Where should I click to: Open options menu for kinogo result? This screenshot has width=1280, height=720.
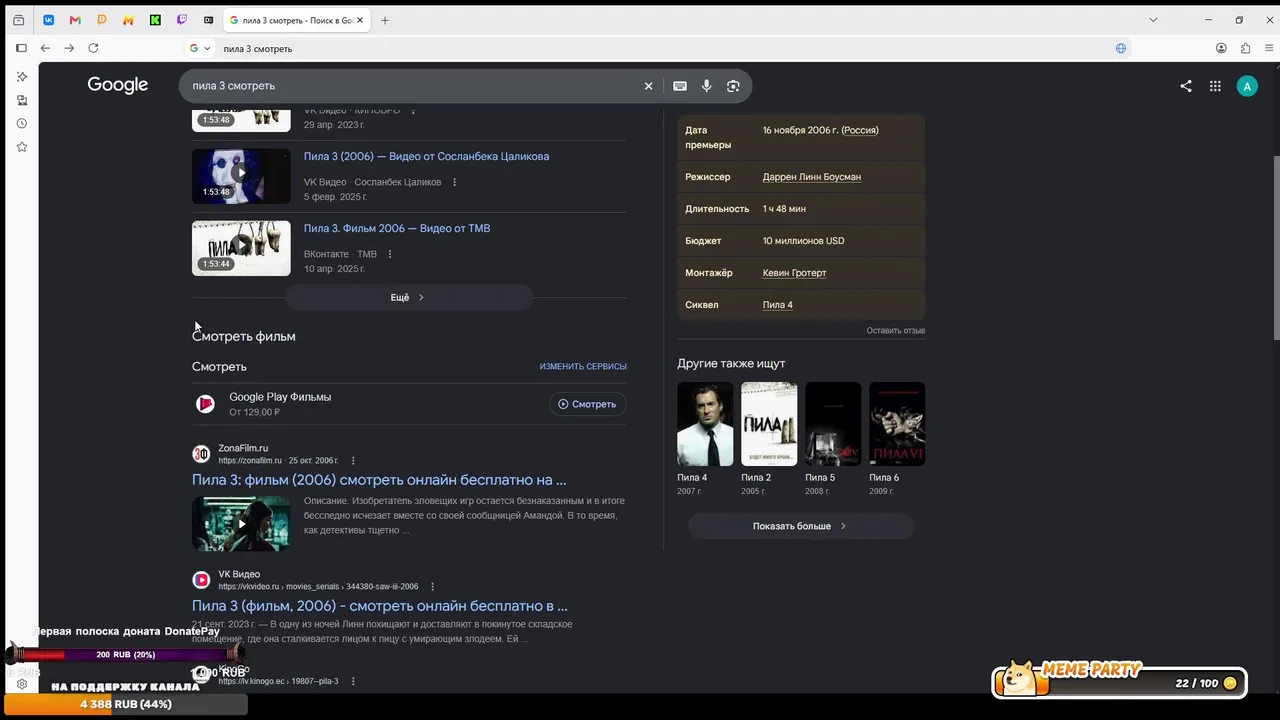(353, 682)
